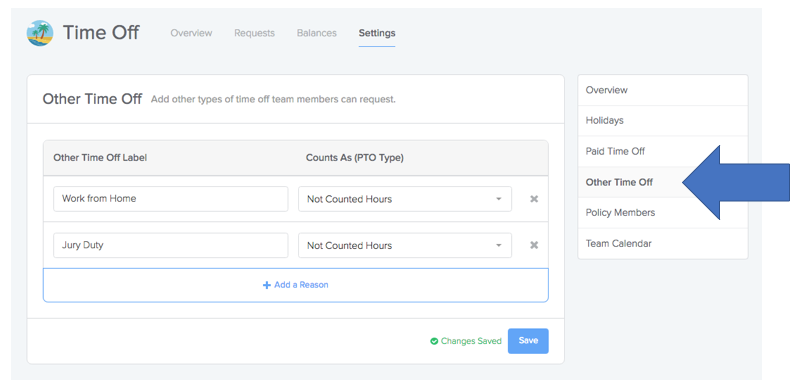This screenshot has height=392, width=801.
Task: Open Policy Members section
Action: [x=663, y=213]
